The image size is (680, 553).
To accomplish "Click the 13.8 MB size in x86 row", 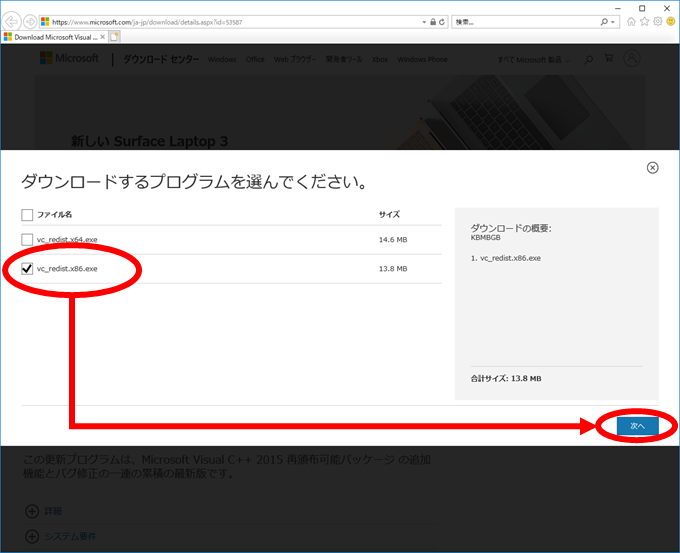I will pos(393,269).
